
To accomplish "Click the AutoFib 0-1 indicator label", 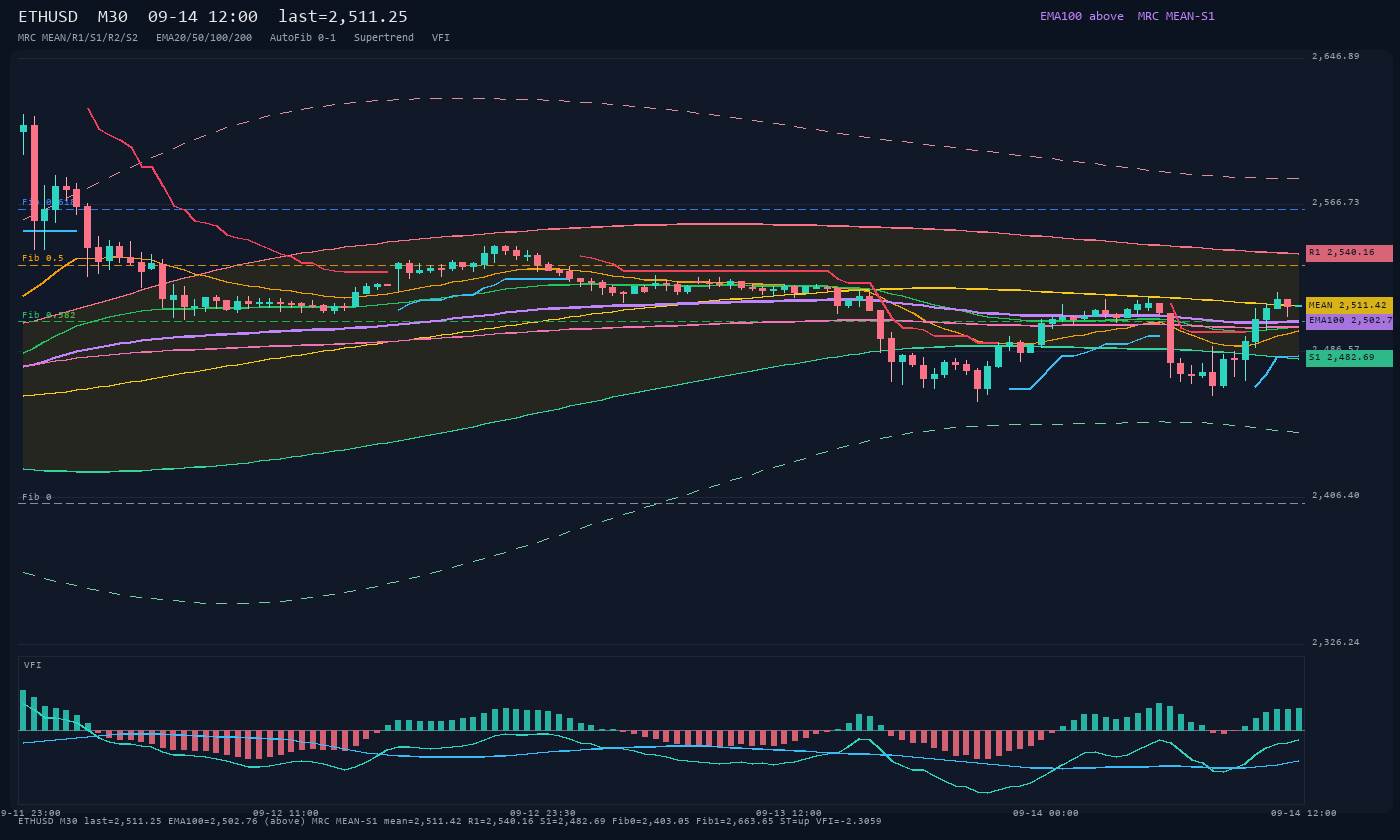I will [303, 38].
